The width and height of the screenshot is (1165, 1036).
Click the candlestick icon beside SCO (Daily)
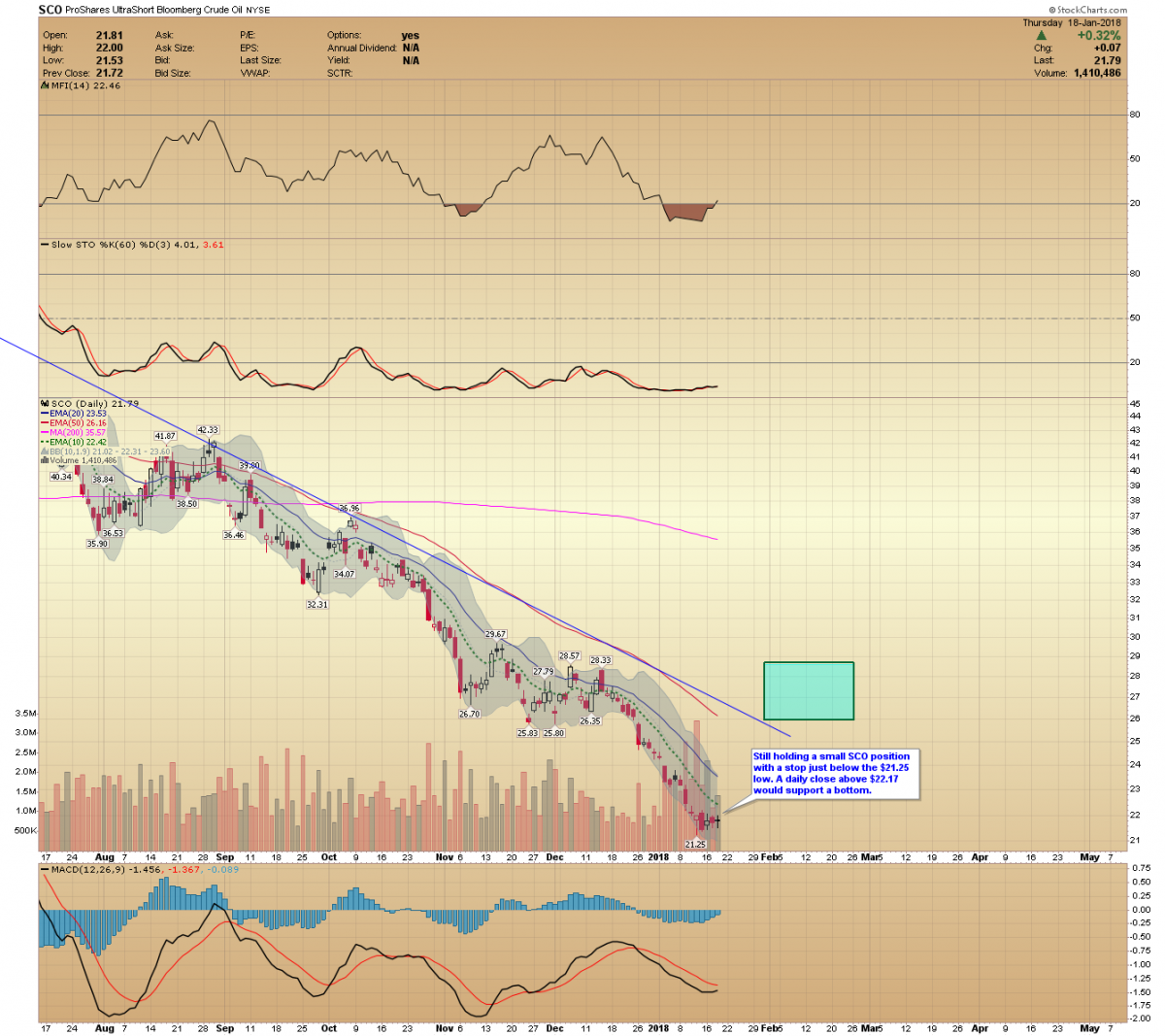click(45, 403)
